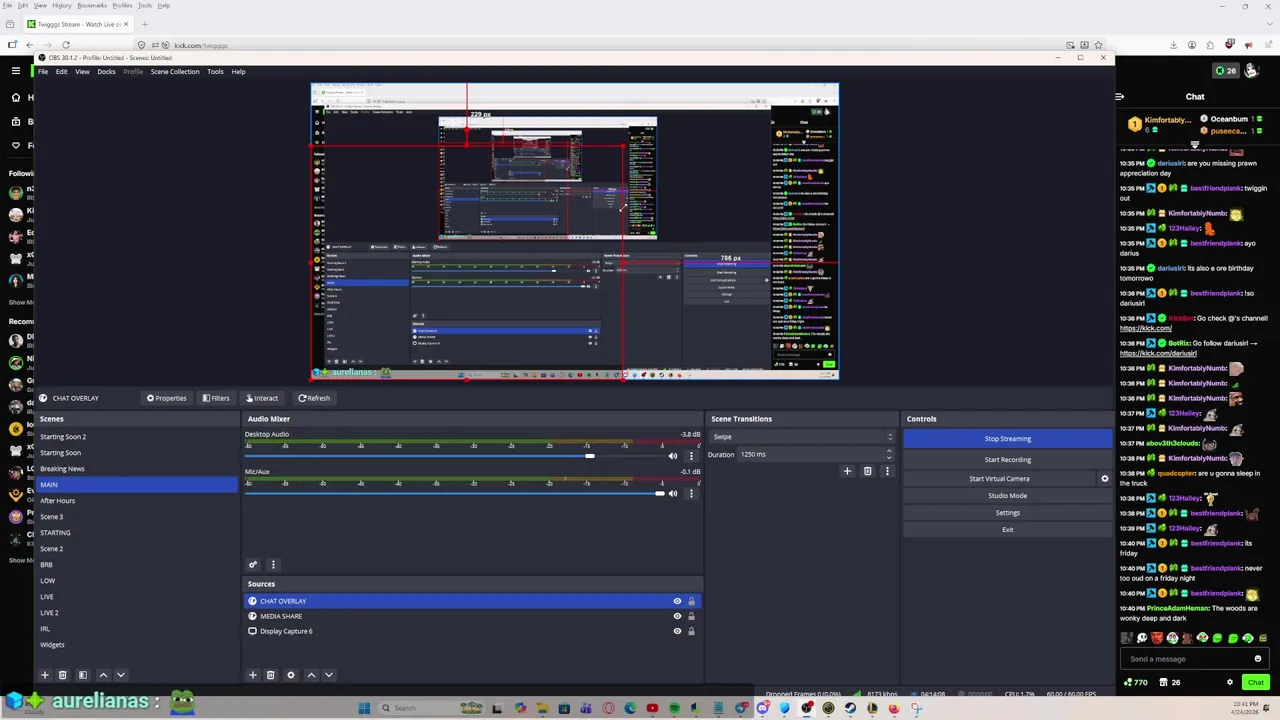Open source Properties button above Scenes

[x=166, y=398]
